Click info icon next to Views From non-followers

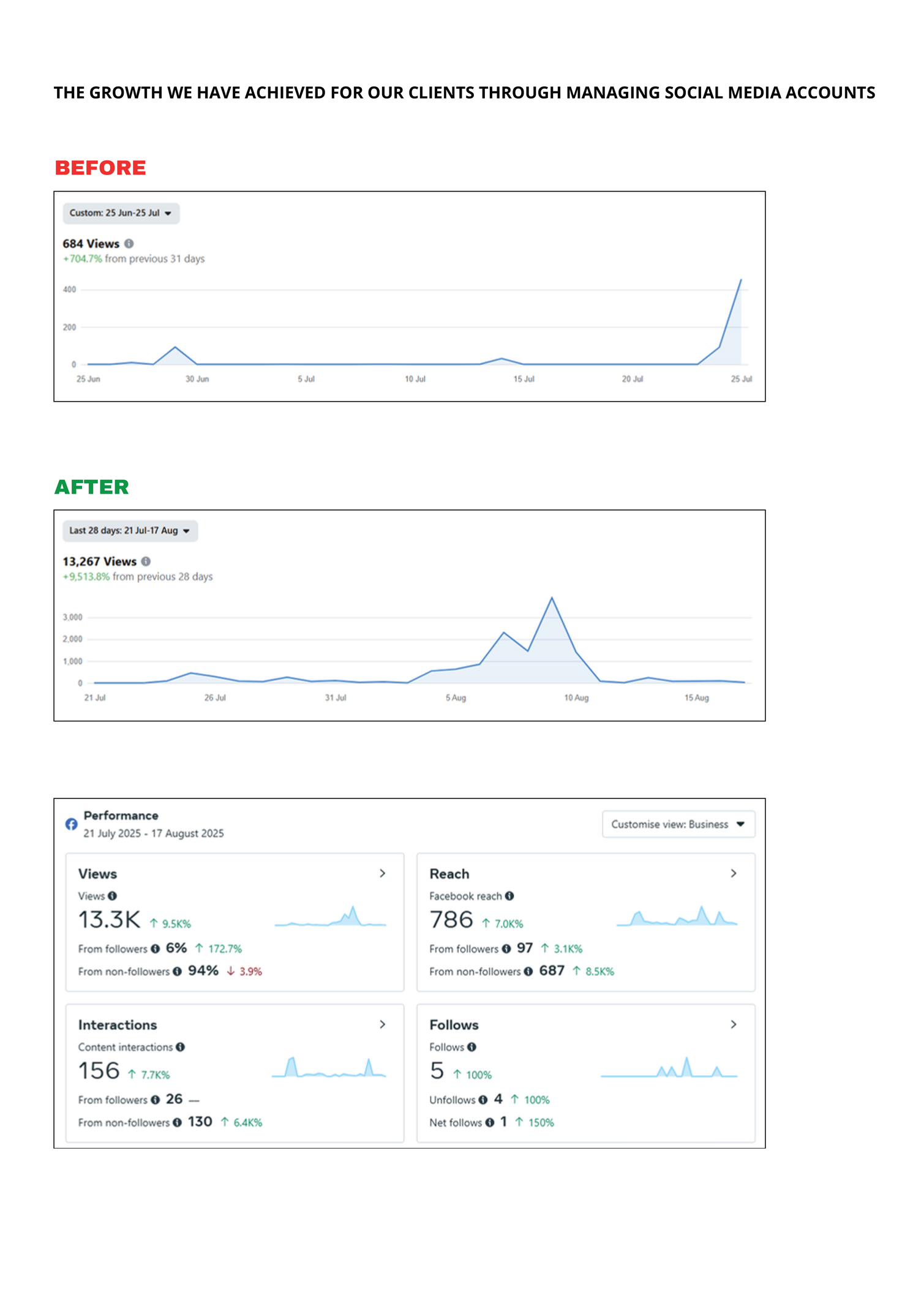pyautogui.click(x=177, y=971)
